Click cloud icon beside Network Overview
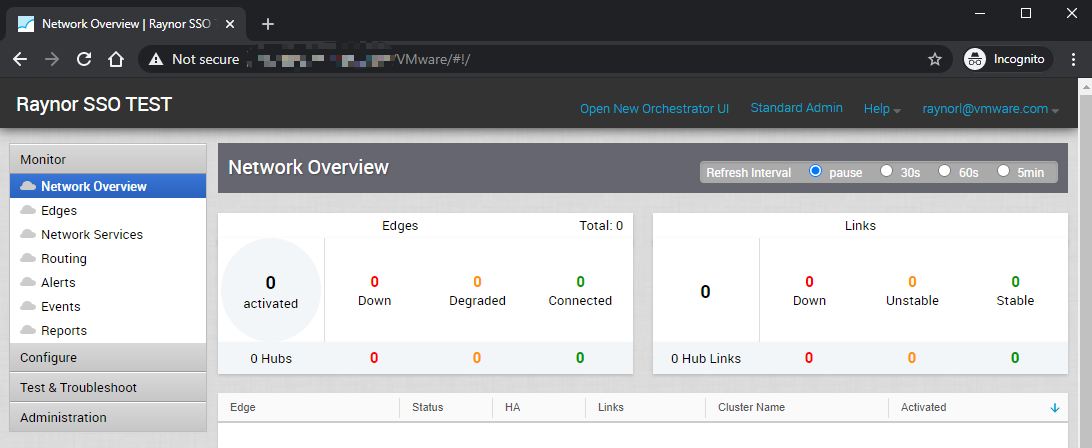 pyautogui.click(x=29, y=186)
